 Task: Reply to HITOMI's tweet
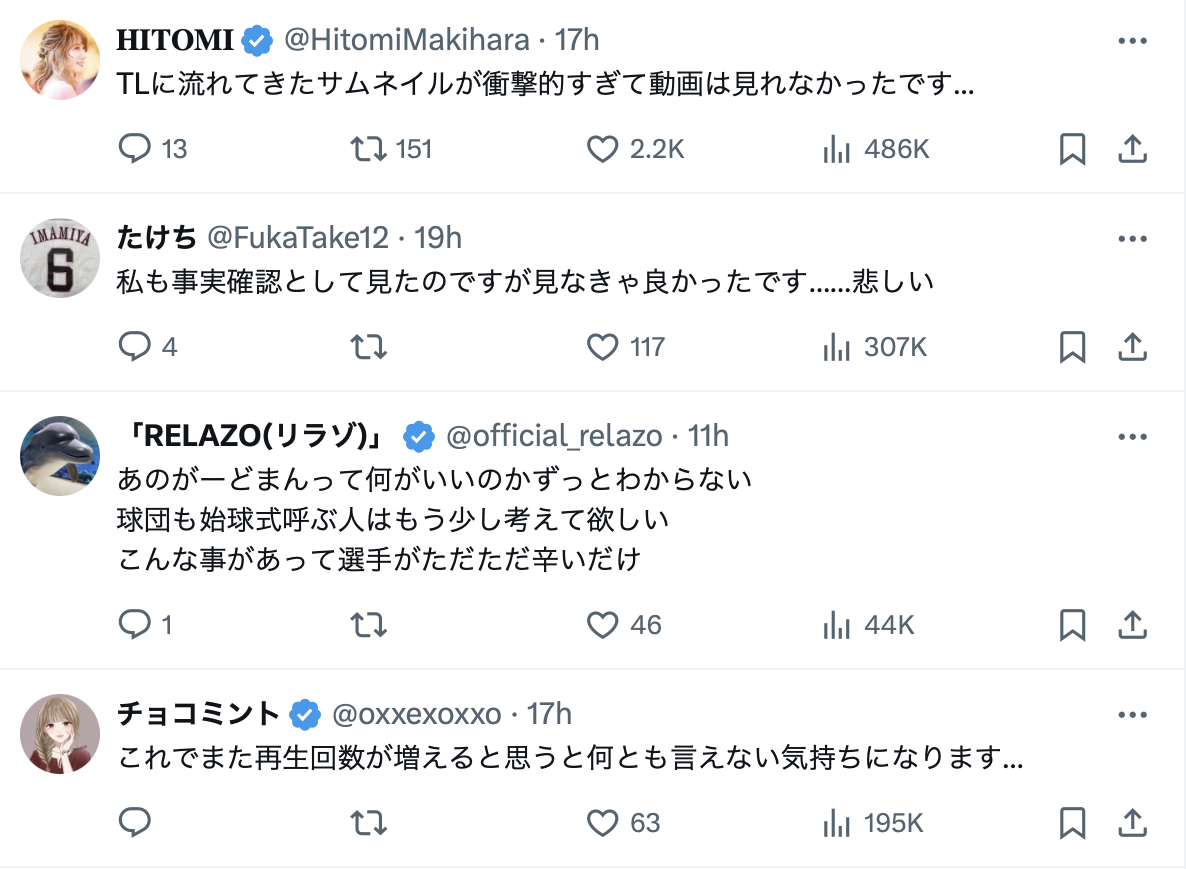[134, 150]
